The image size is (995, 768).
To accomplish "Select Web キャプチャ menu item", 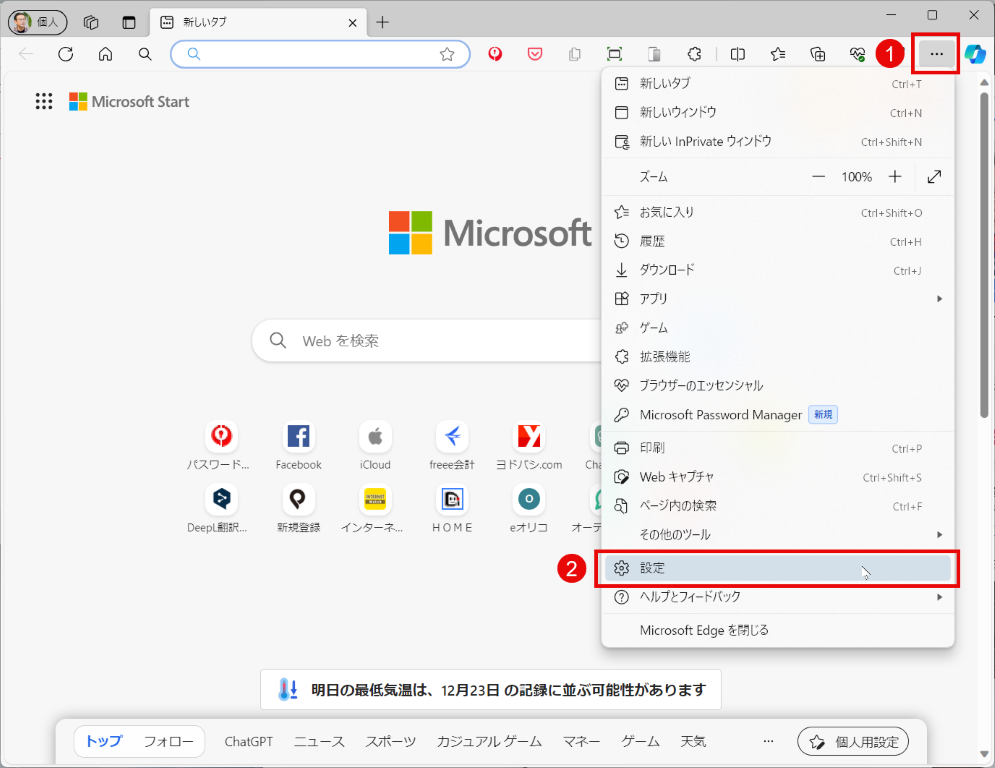I will 777,477.
